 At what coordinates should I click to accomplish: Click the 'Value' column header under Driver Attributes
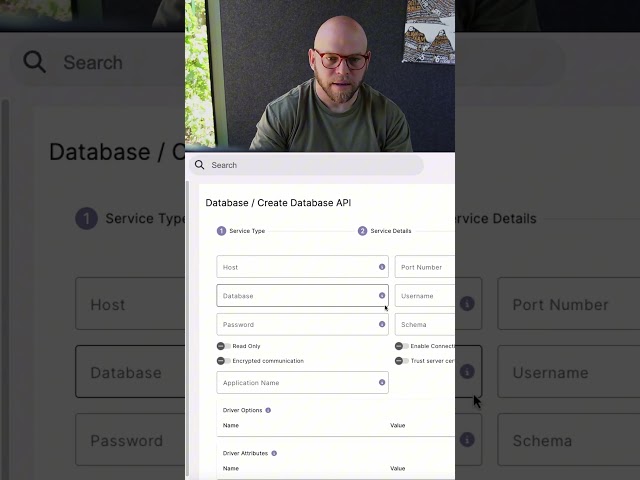[398, 468]
